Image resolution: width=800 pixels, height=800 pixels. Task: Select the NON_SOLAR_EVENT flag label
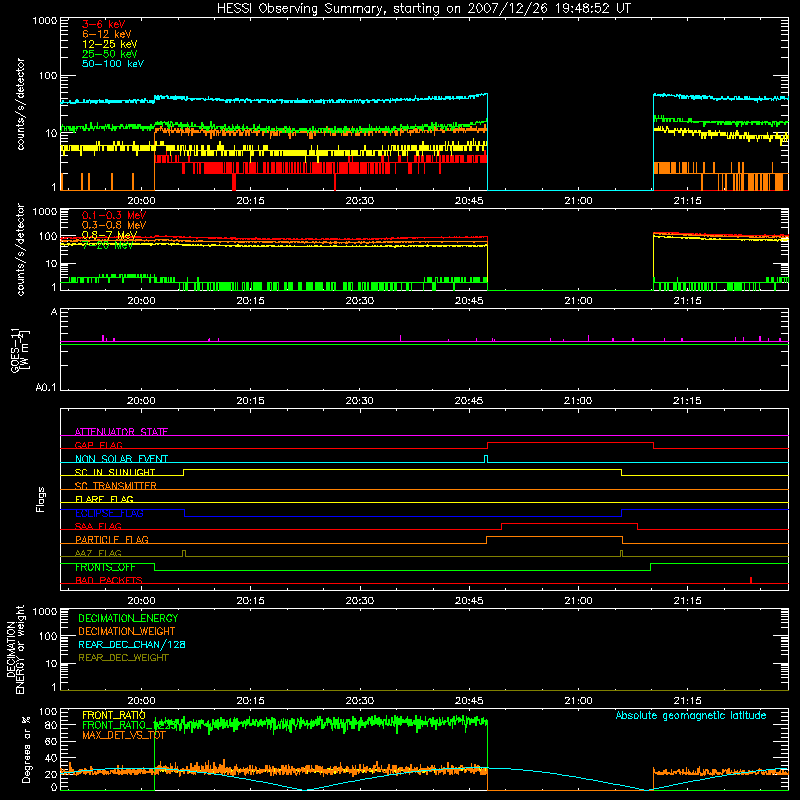[x=121, y=459]
